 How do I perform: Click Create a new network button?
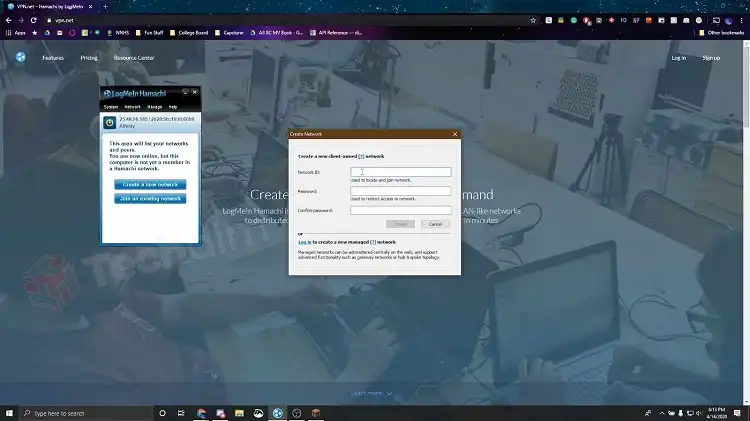[x=150, y=184]
